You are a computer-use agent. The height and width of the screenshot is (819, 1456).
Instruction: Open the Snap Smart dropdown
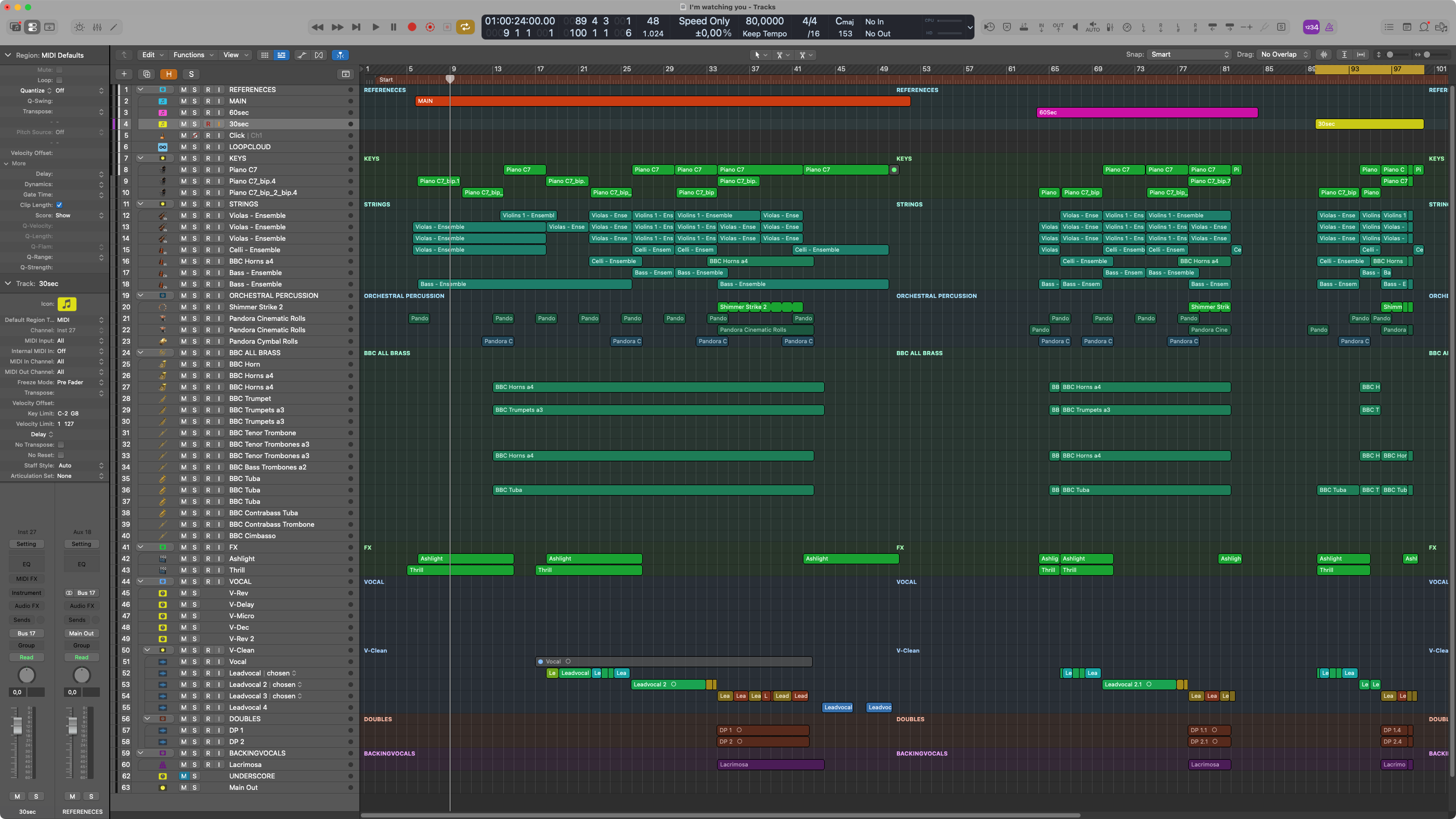click(1189, 54)
